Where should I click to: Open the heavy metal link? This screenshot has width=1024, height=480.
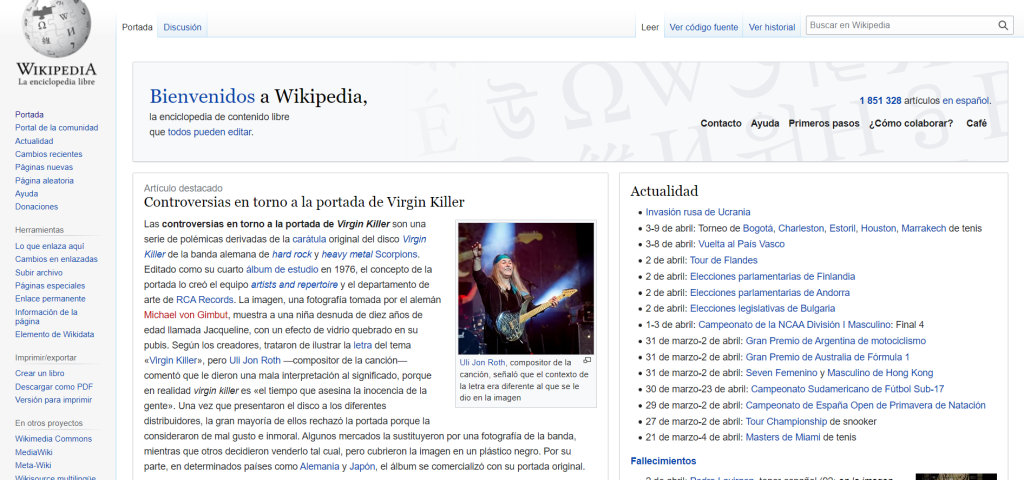(x=347, y=254)
